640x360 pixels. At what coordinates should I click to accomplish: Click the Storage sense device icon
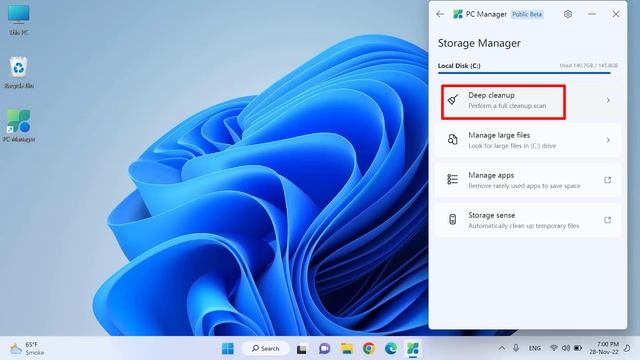pyautogui.click(x=453, y=220)
